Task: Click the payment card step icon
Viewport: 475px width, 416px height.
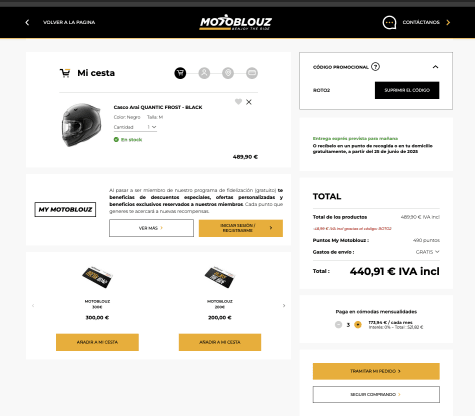Action: [x=252, y=73]
